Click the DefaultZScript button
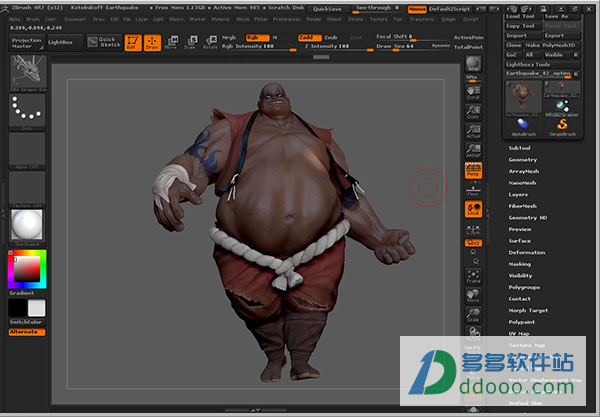600x417 pixels. coord(450,9)
